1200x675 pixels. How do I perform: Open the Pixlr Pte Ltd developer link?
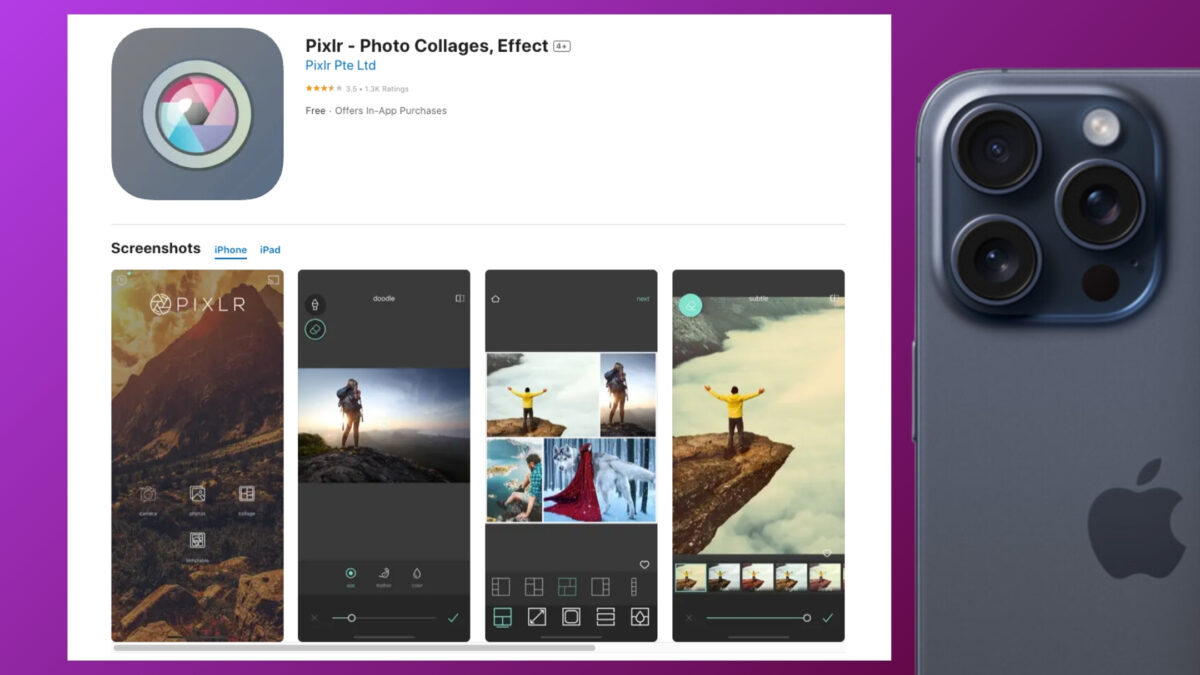340,65
